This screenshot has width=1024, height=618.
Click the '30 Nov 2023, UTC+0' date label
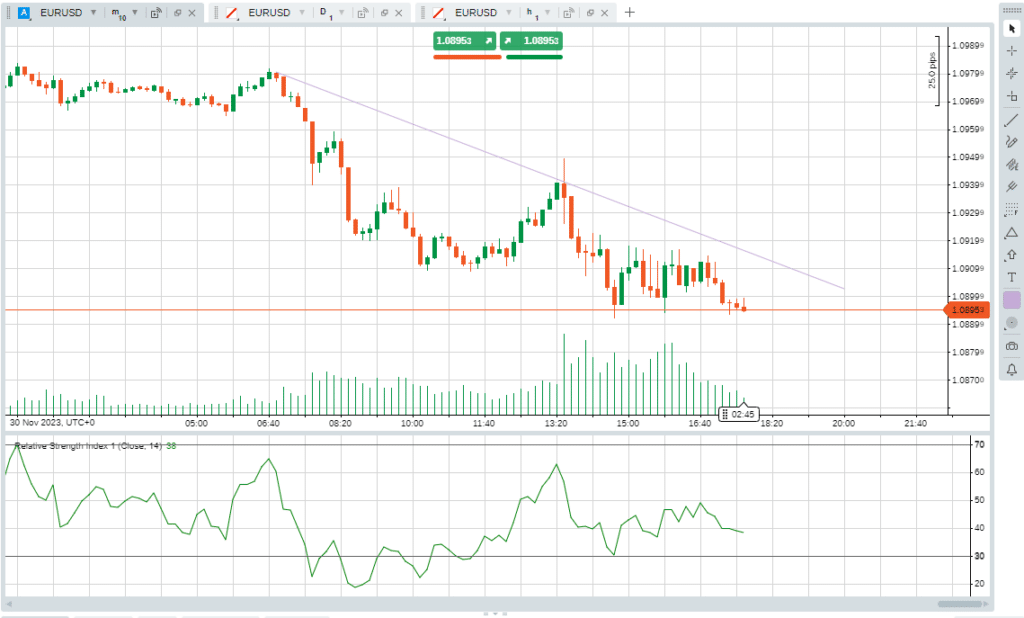point(52,423)
